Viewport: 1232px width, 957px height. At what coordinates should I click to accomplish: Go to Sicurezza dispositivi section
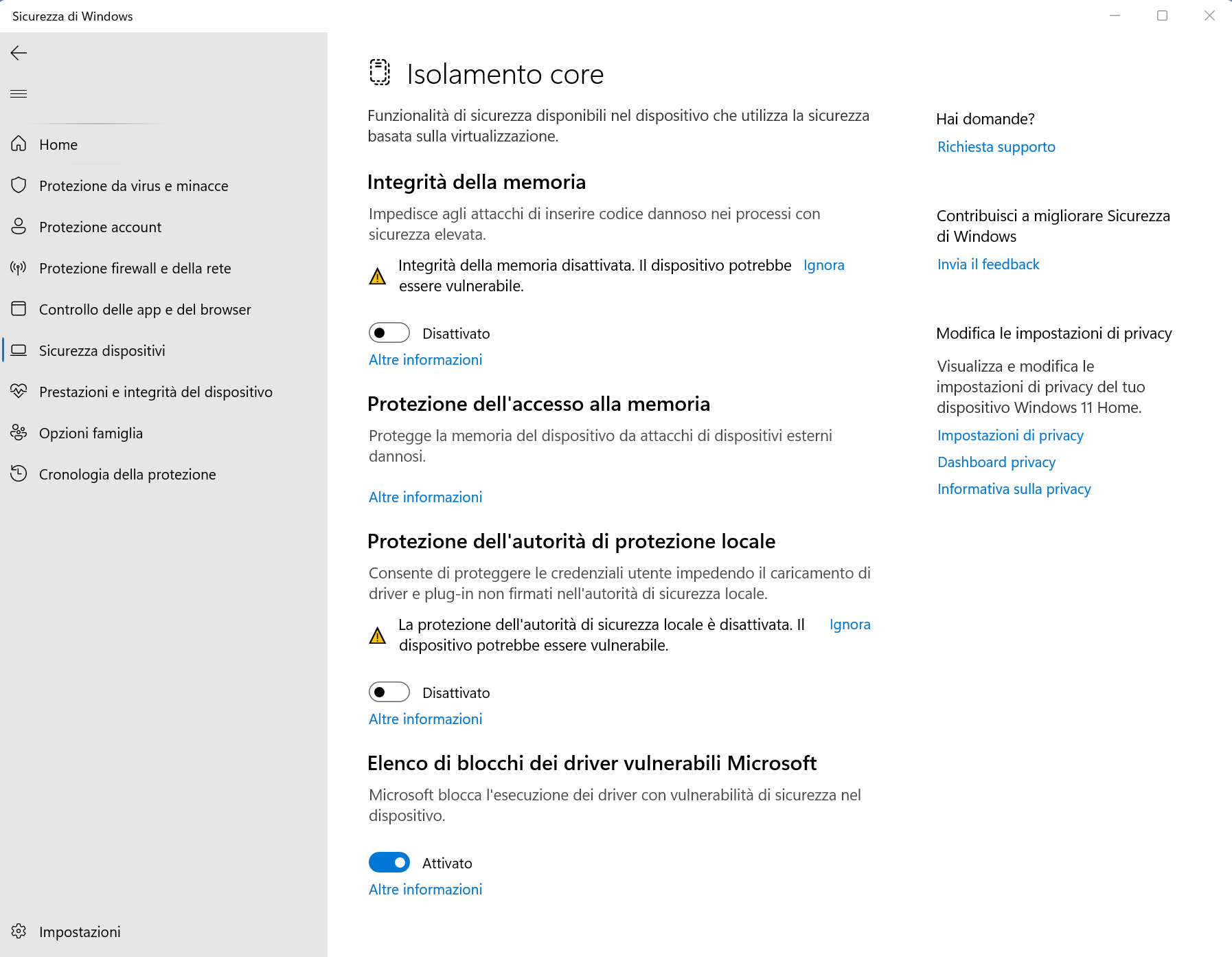102,350
